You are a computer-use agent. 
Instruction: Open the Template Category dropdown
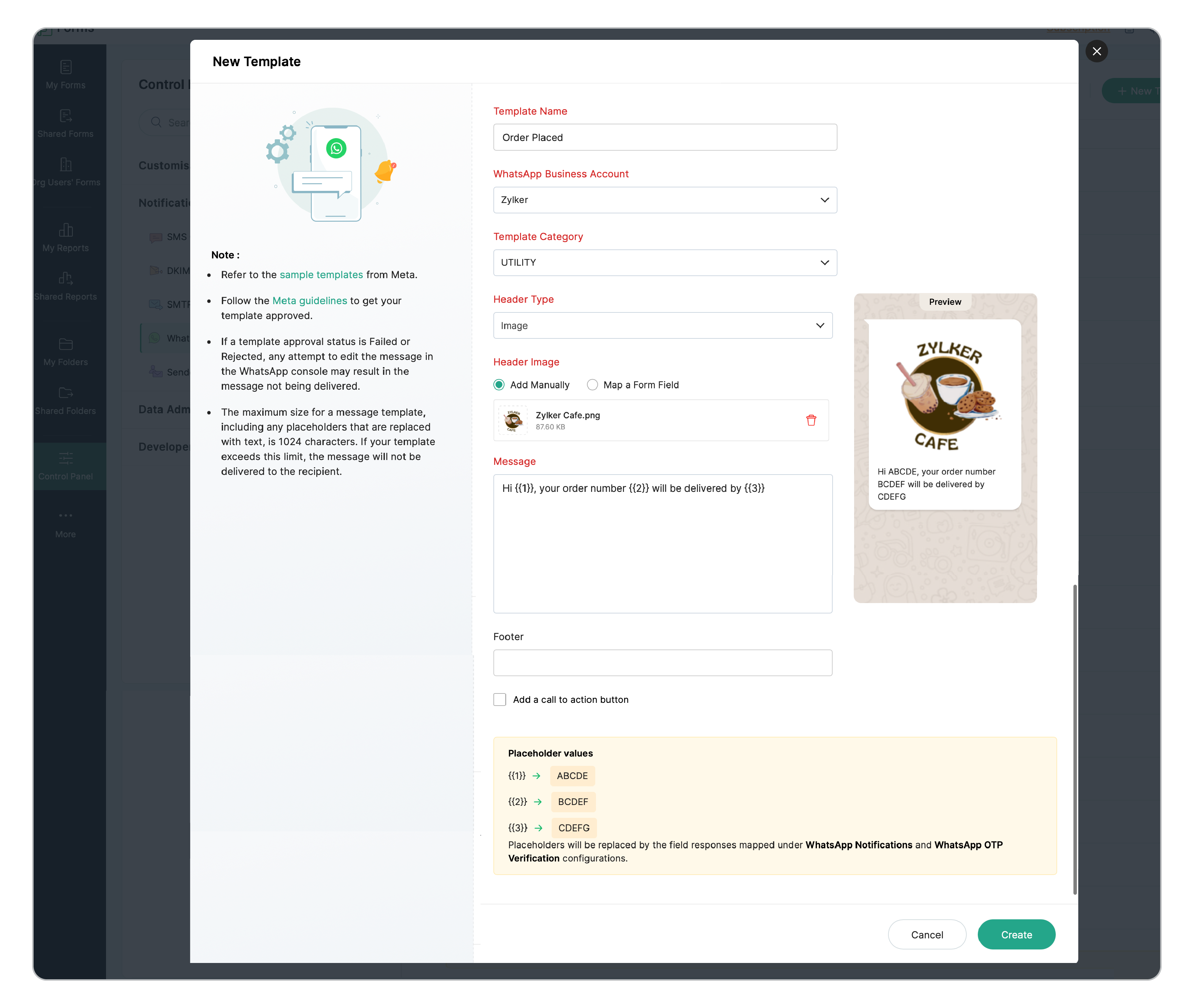tap(665, 263)
